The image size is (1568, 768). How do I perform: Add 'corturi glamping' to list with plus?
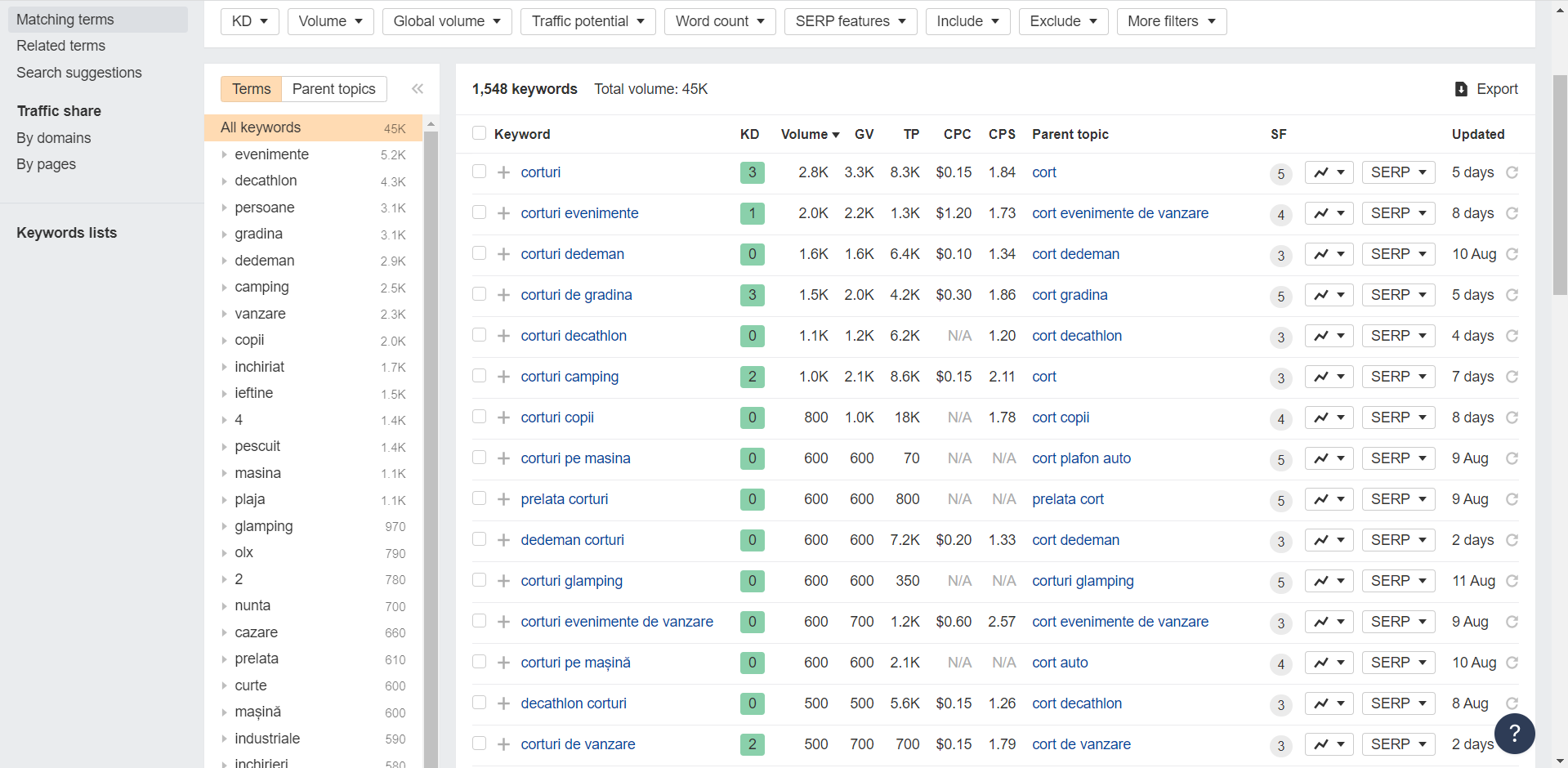(503, 581)
